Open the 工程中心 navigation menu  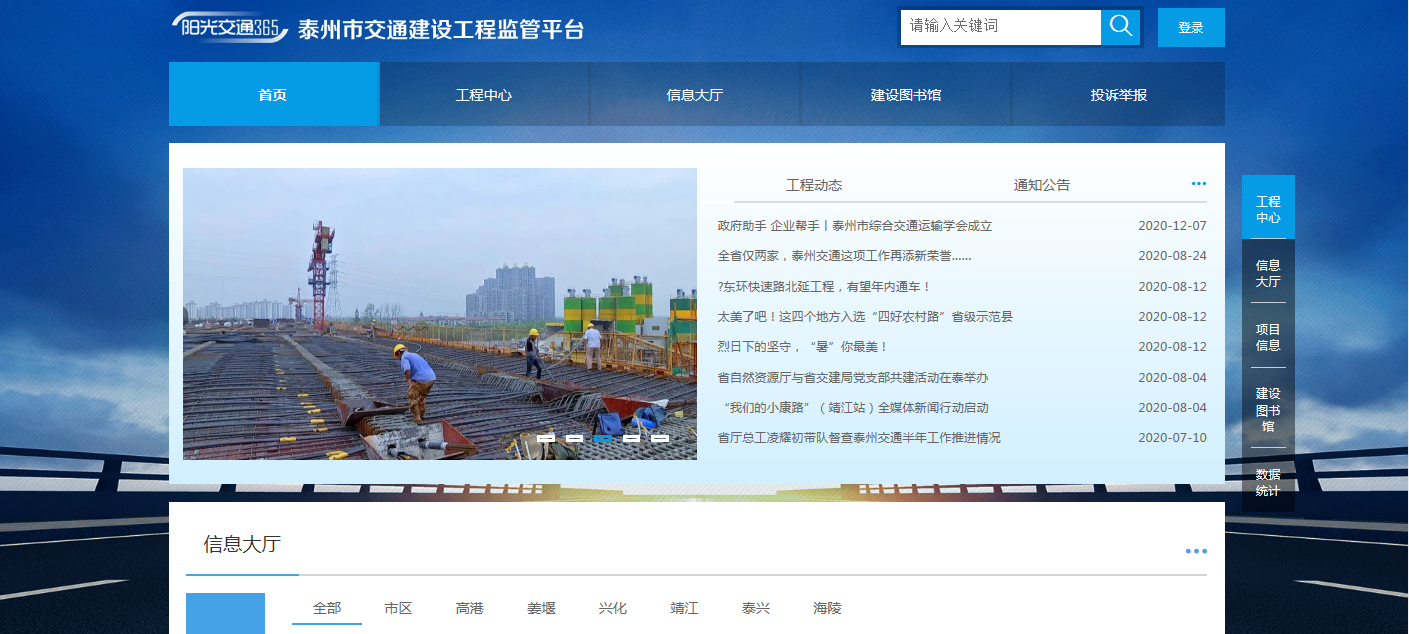coord(484,95)
